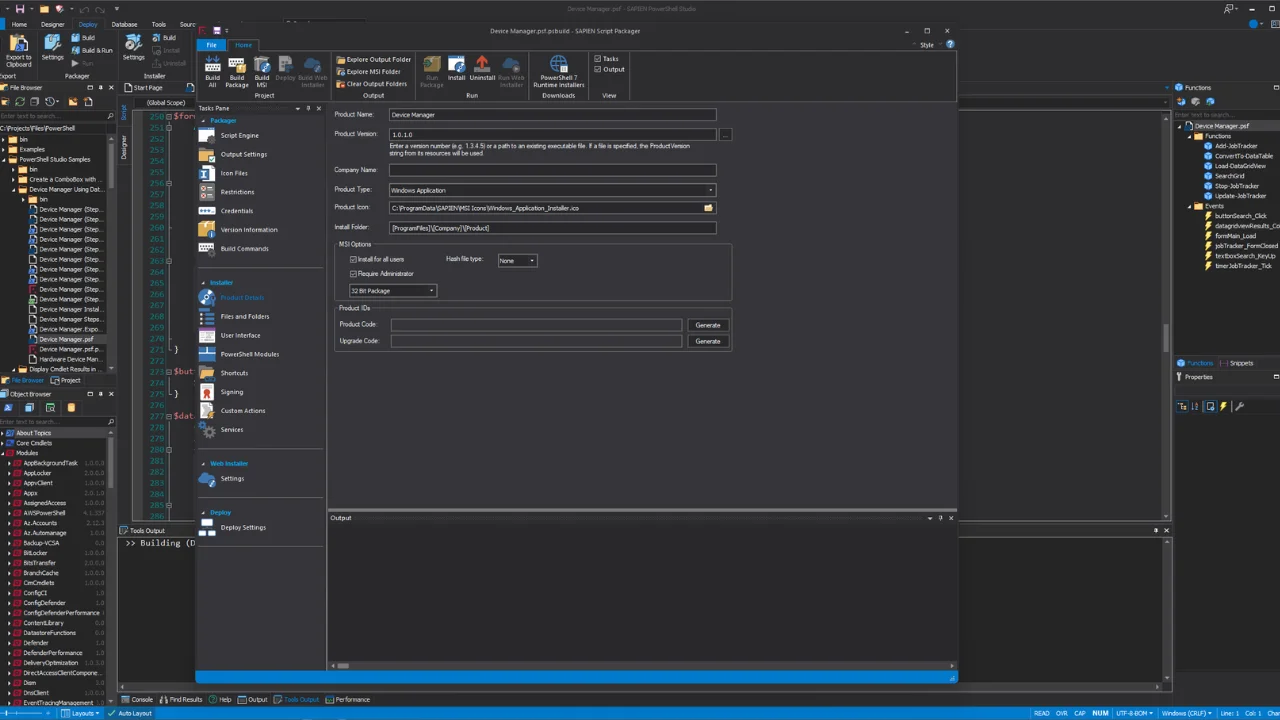Uncheck Require Administrator option
1280x720 pixels.
point(353,274)
